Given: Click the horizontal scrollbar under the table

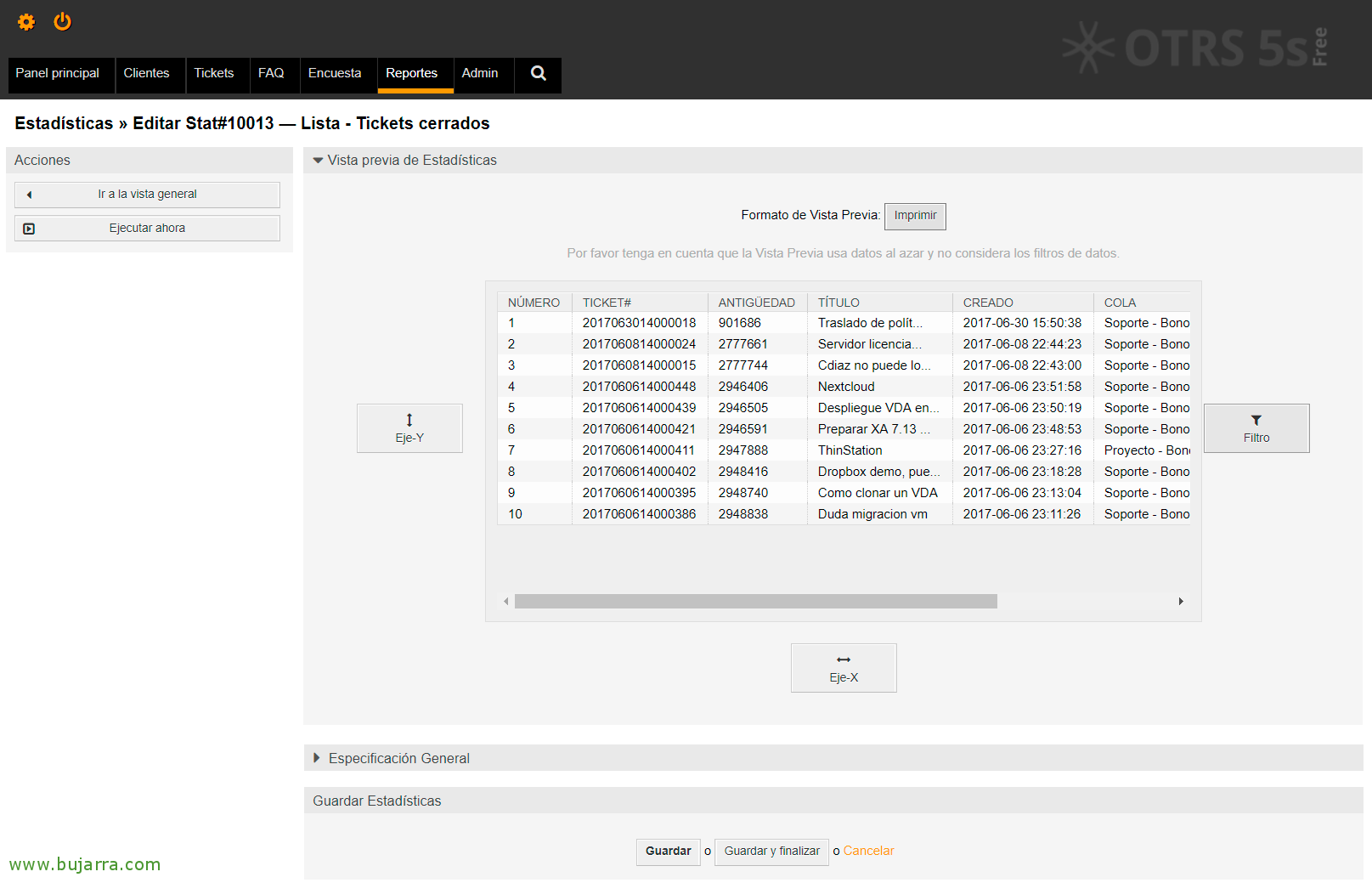Looking at the screenshot, I should click(x=755, y=602).
